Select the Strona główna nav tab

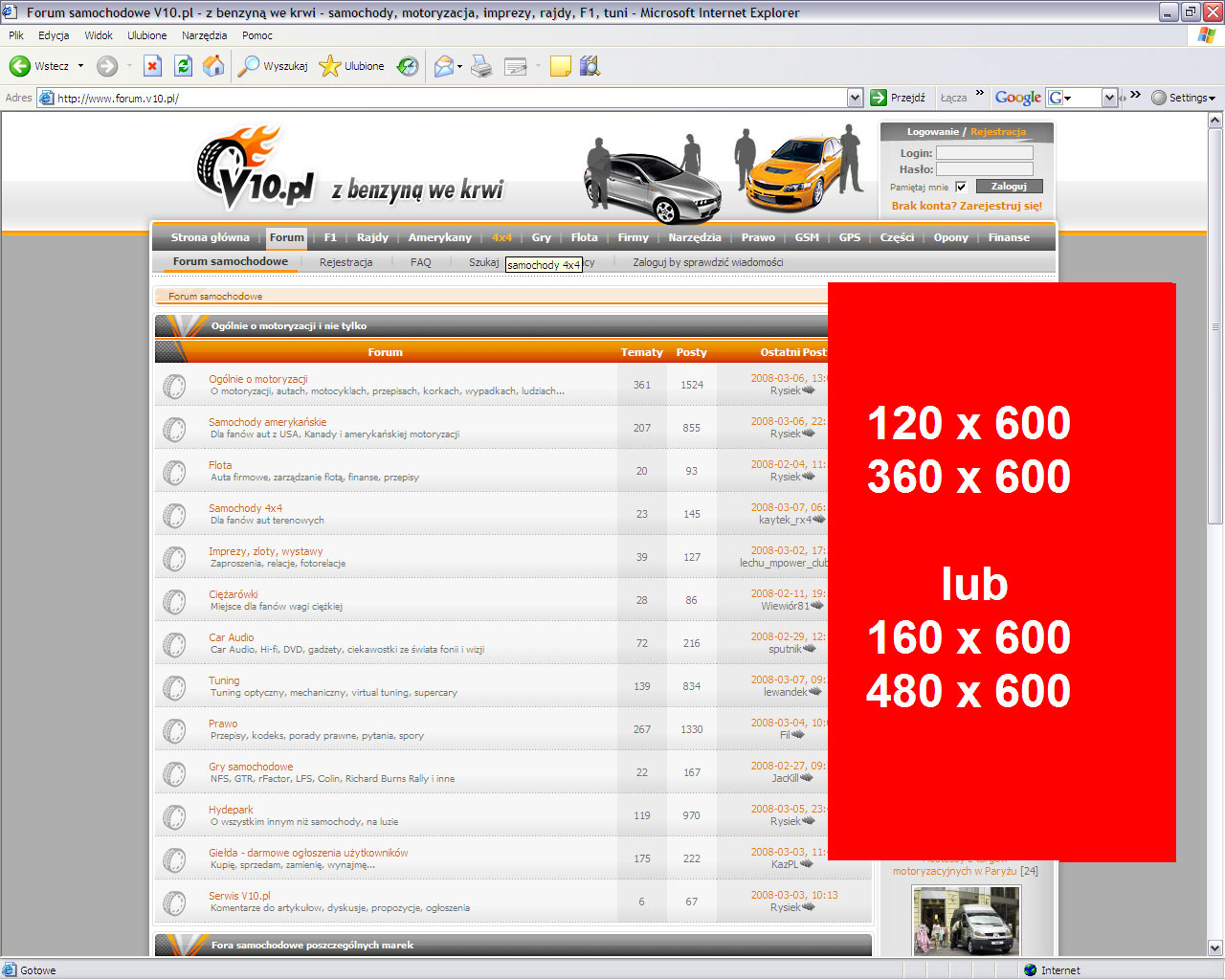click(x=210, y=237)
